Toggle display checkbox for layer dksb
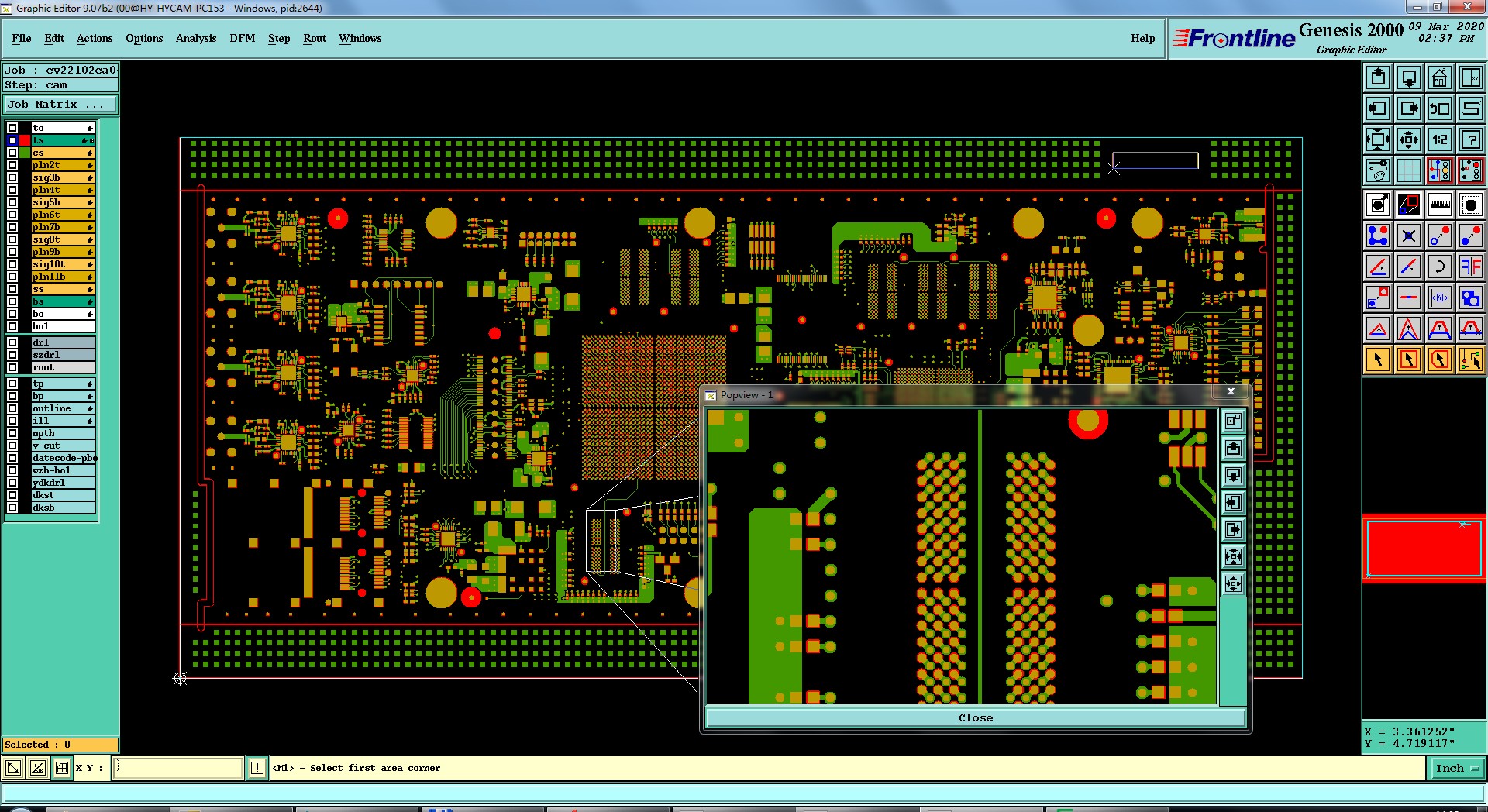 click(x=12, y=507)
